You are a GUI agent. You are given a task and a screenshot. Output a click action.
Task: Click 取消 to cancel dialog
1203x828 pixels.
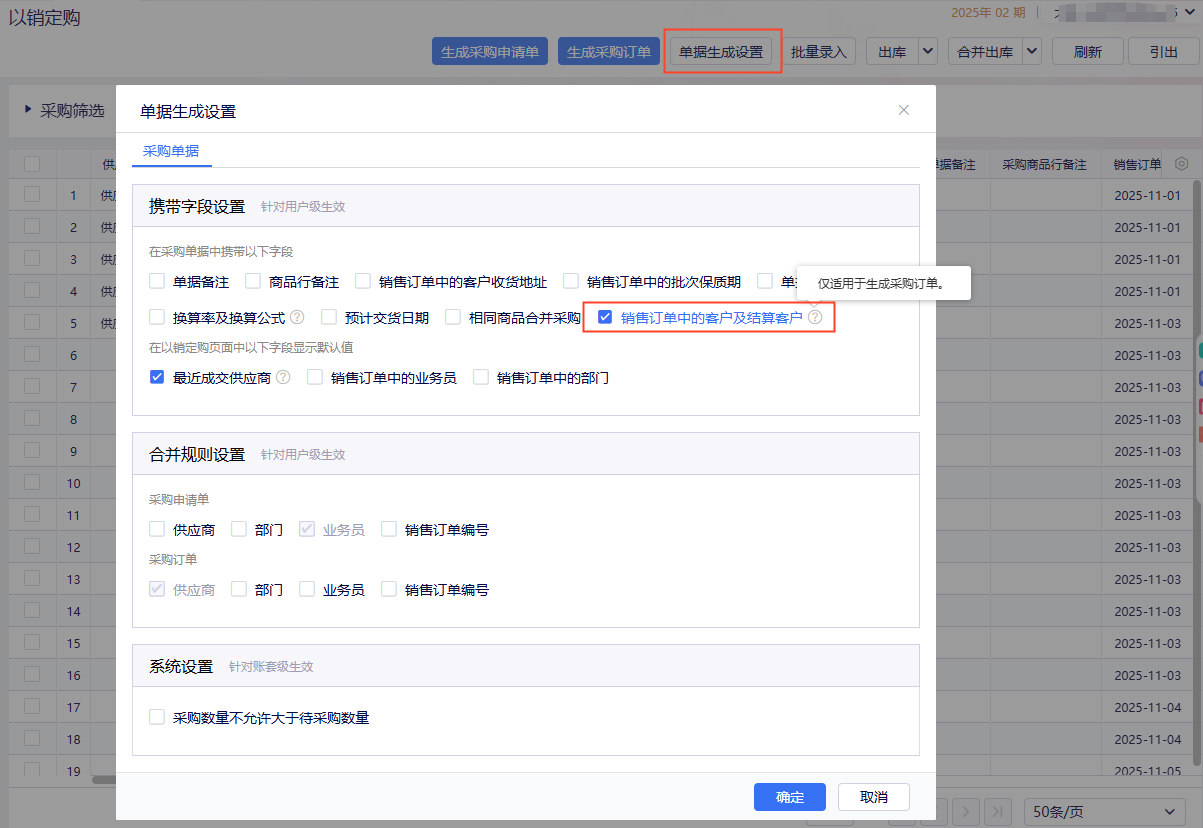(874, 797)
